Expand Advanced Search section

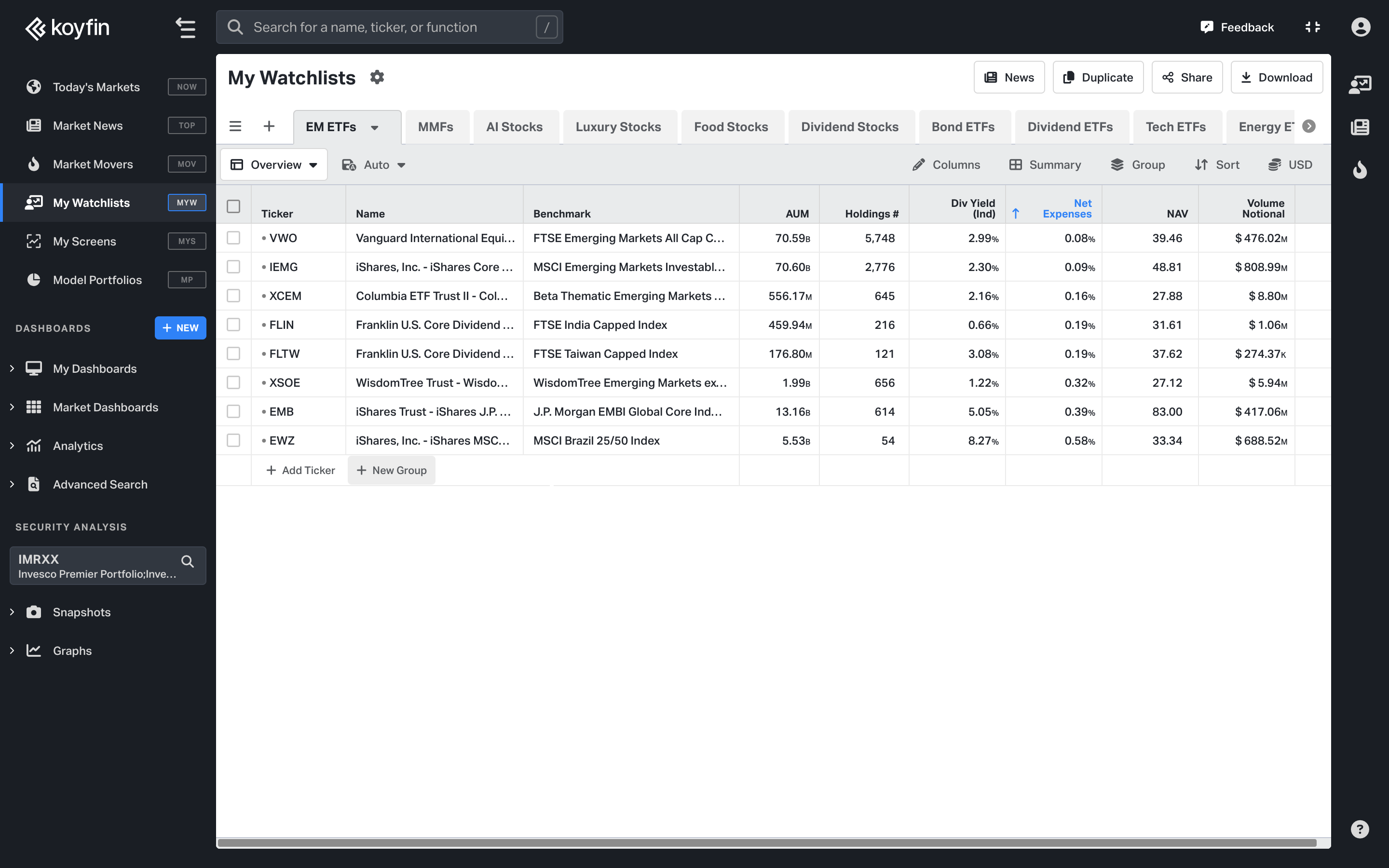pyautogui.click(x=12, y=484)
